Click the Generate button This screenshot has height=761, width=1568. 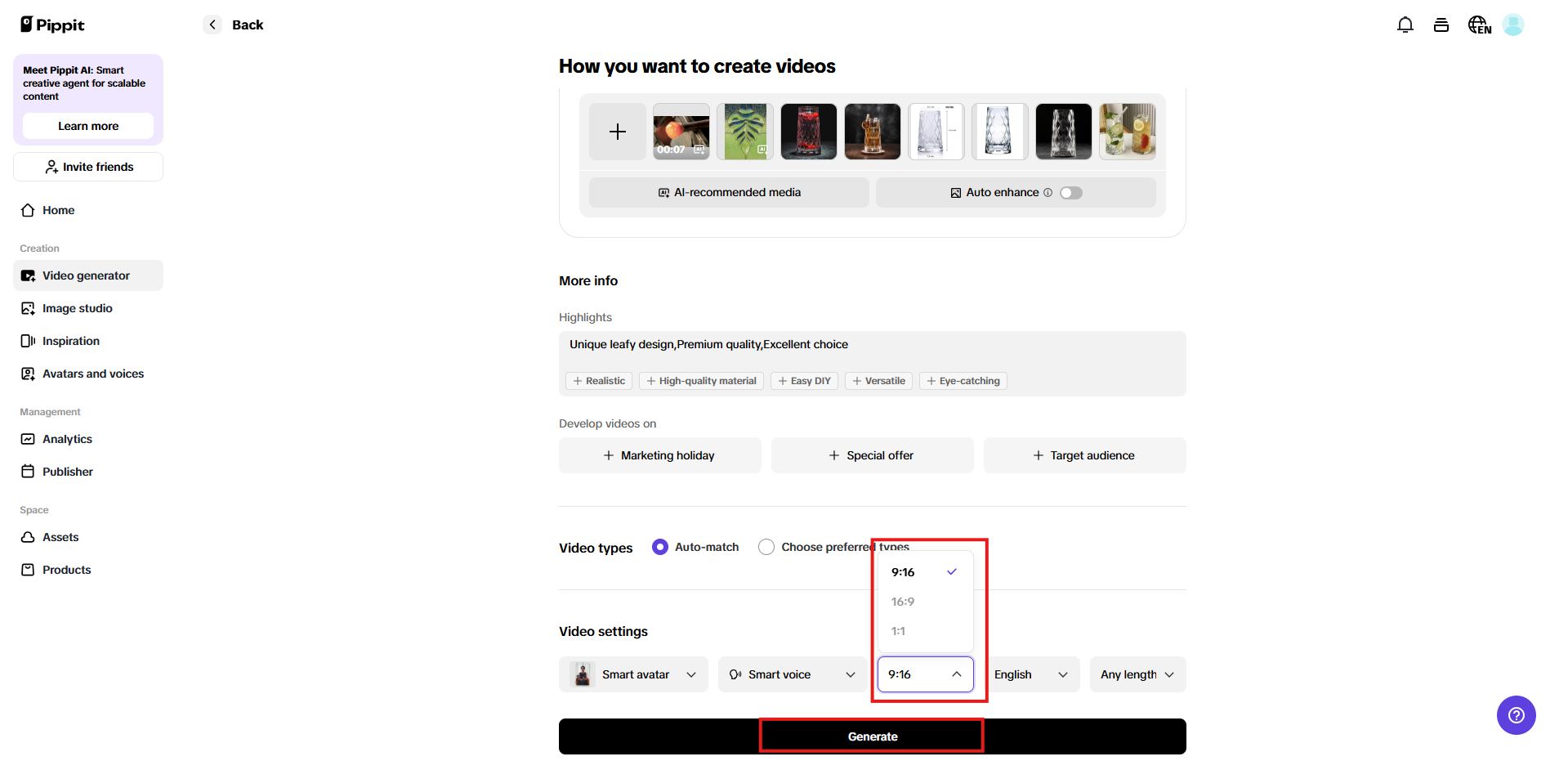(871, 736)
